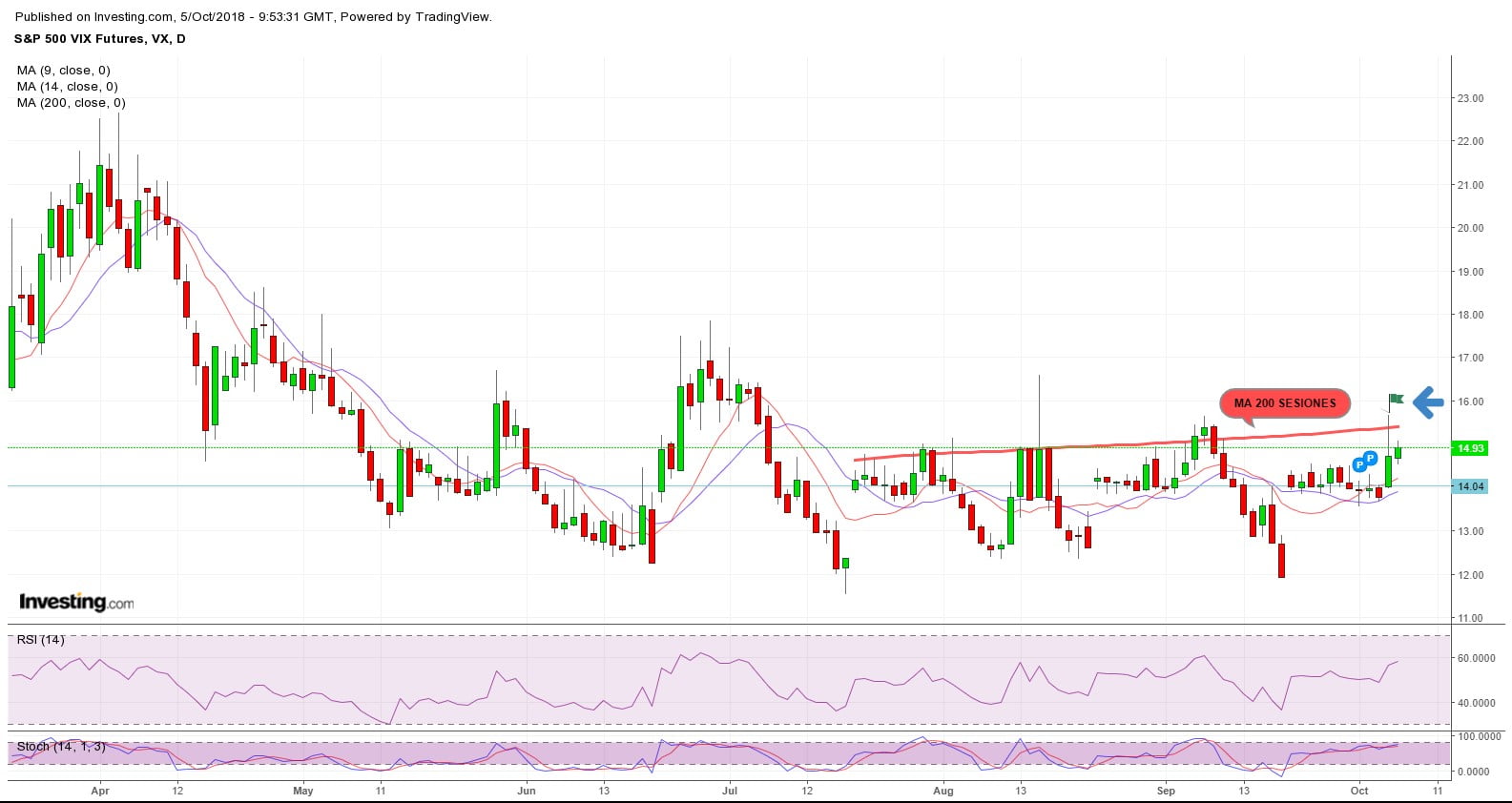
Task: Click the RSI (14) indicator title
Action: coord(40,640)
